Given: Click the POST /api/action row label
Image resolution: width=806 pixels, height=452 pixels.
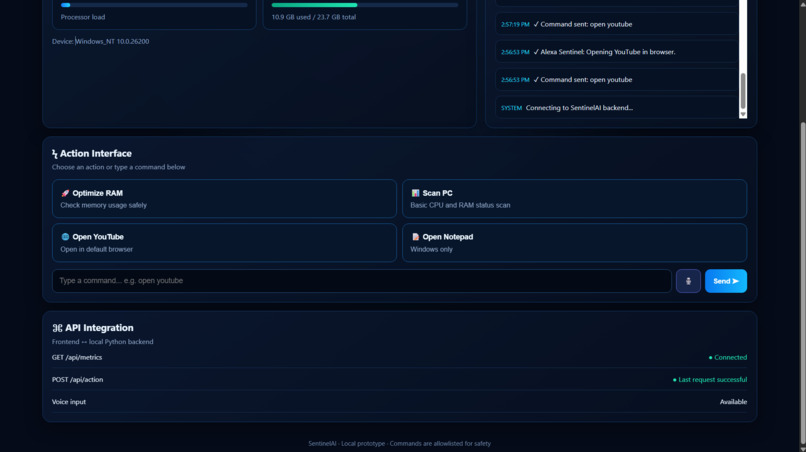Looking at the screenshot, I should click(78, 379).
